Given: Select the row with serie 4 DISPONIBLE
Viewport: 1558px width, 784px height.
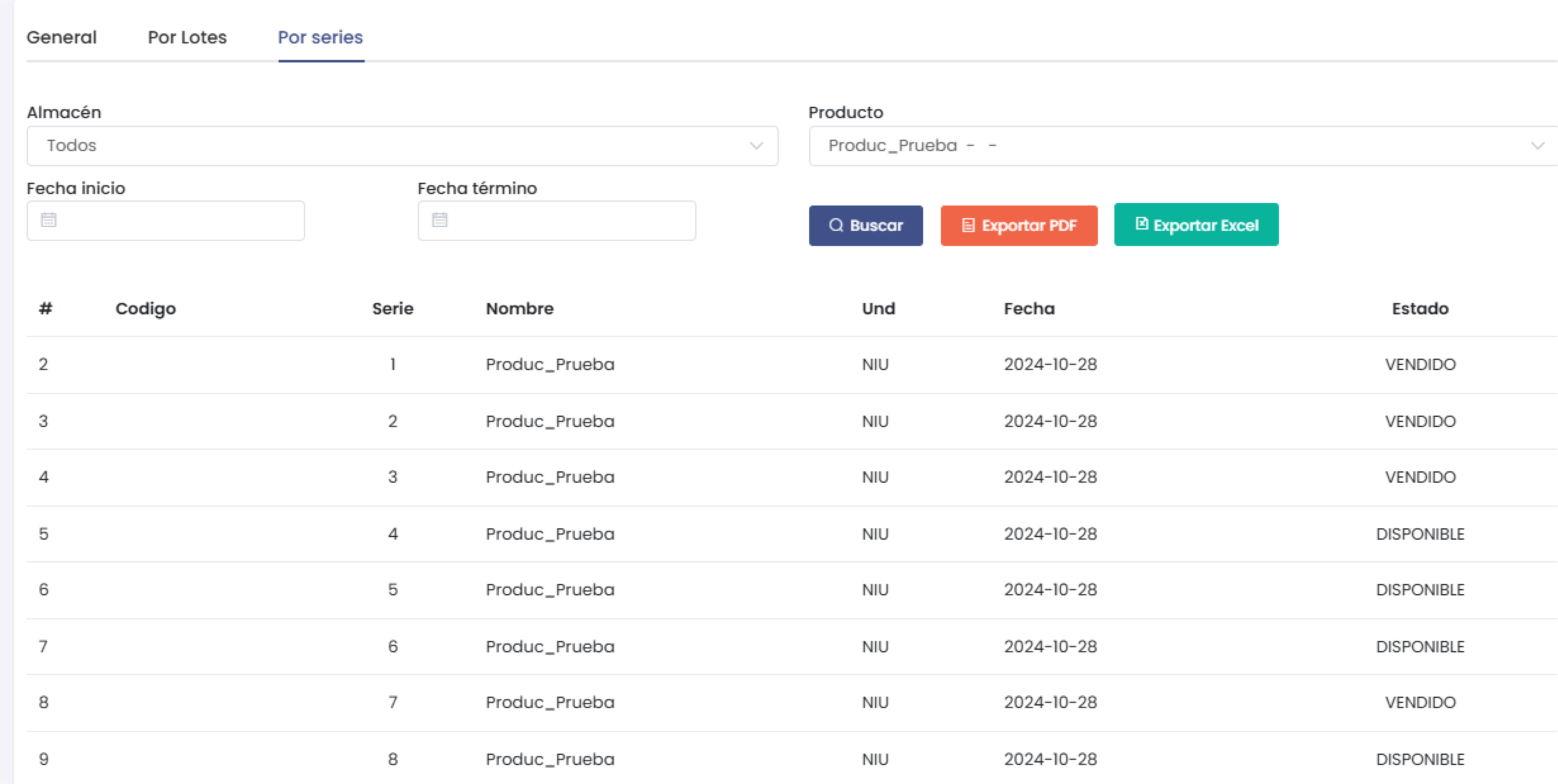Looking at the screenshot, I should point(786,534).
